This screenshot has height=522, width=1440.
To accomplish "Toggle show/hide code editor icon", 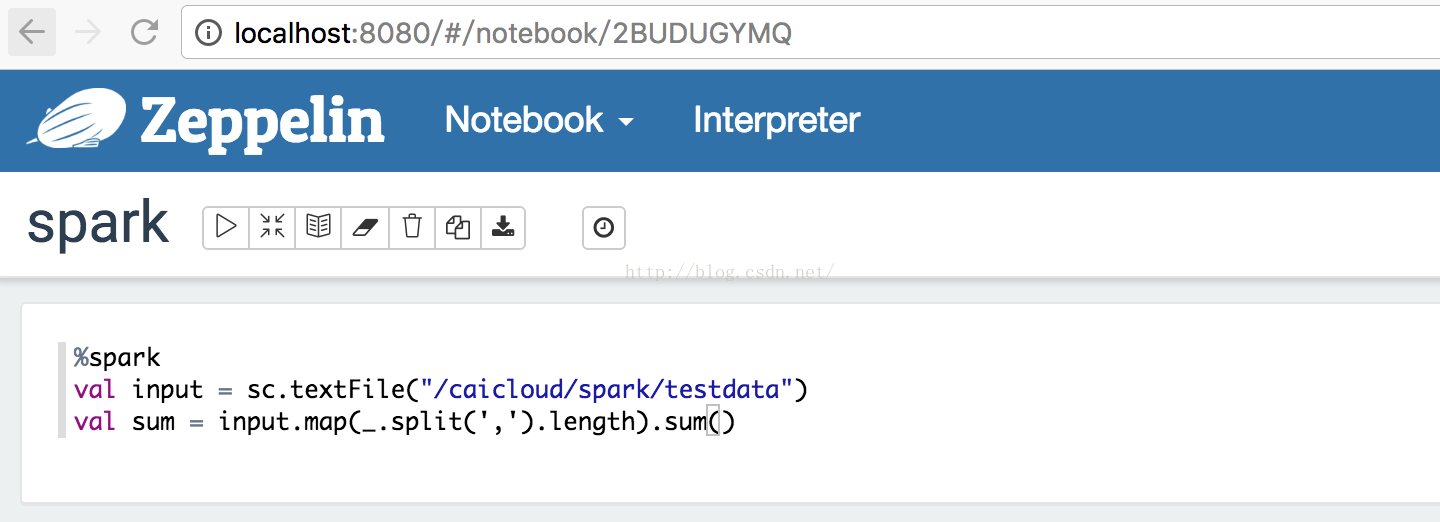I will pyautogui.click(x=272, y=227).
